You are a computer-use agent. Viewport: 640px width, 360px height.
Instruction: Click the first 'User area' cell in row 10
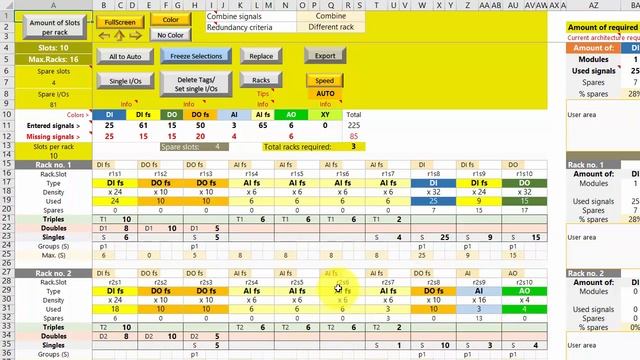(x=582, y=115)
